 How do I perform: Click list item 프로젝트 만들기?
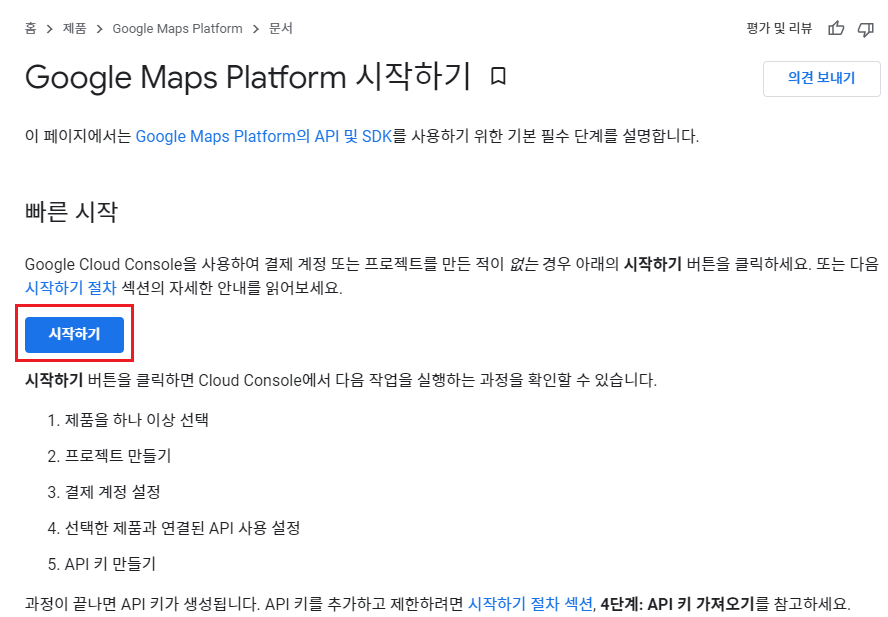[118, 456]
